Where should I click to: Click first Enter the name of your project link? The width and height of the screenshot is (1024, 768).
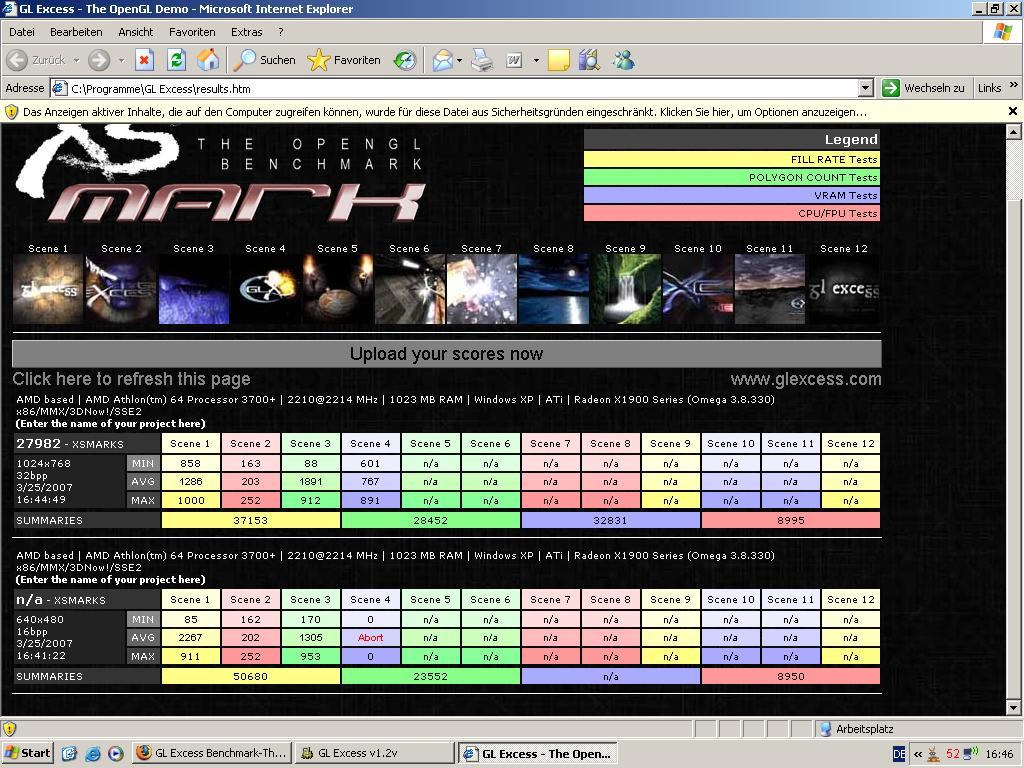(110, 423)
